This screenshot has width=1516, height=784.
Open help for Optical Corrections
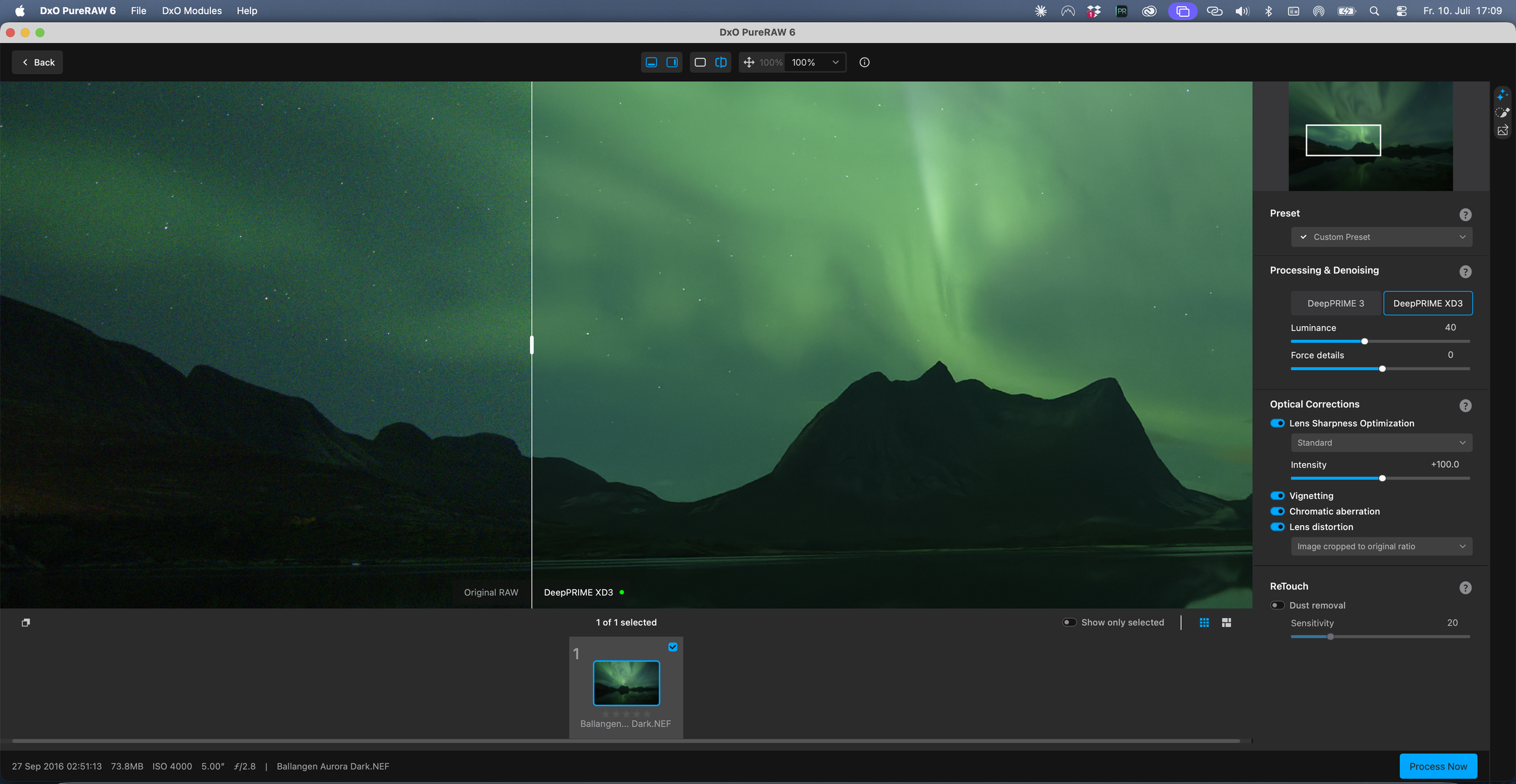[x=1465, y=406]
